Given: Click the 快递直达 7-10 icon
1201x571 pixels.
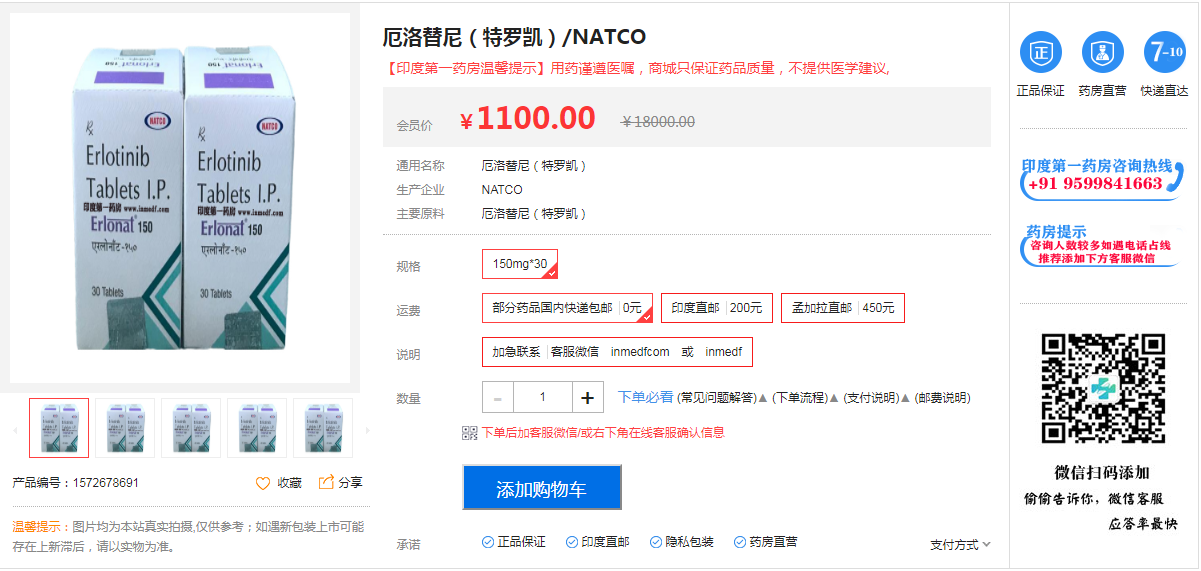Looking at the screenshot, I should coord(1164,52).
